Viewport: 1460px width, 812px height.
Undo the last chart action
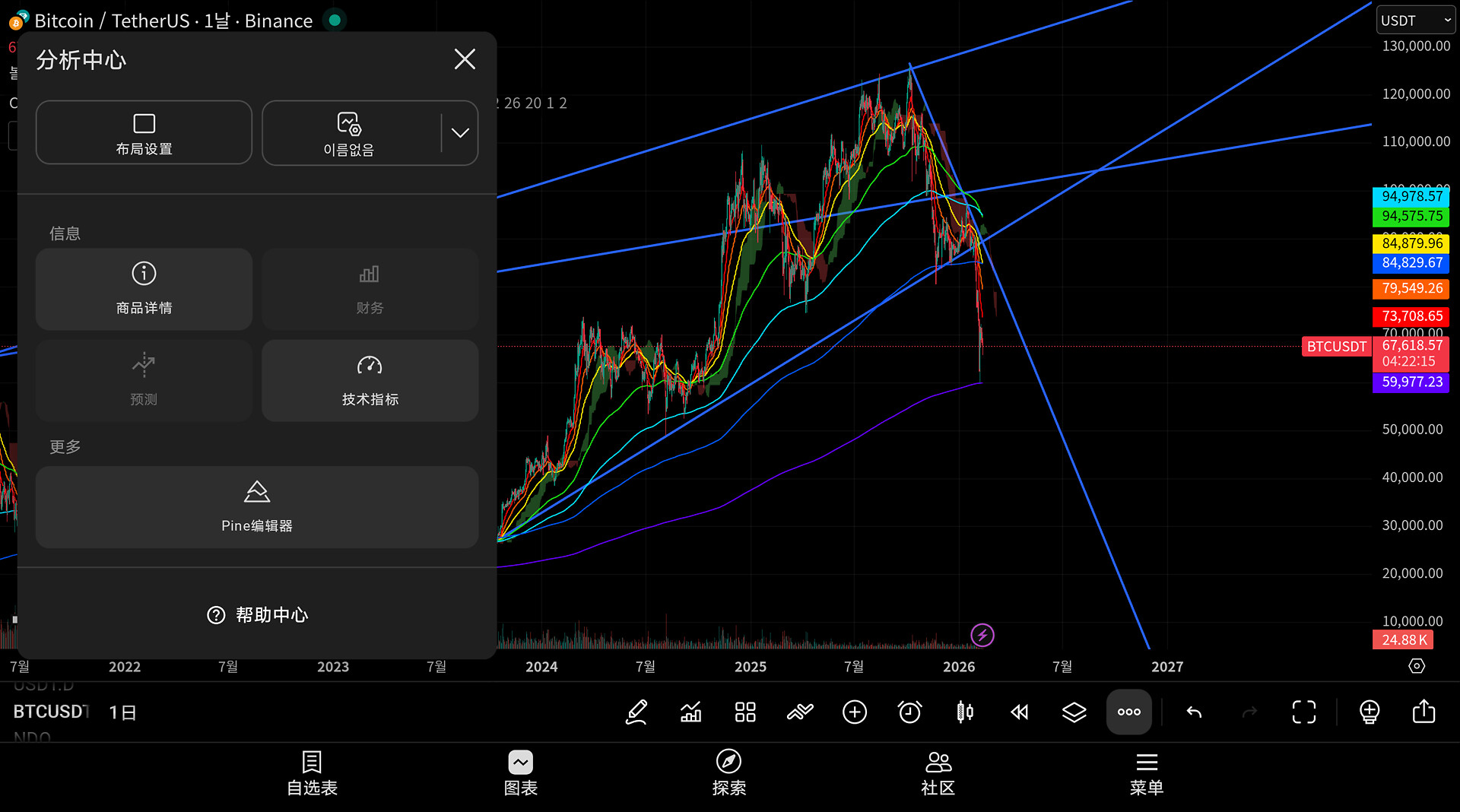1195,712
